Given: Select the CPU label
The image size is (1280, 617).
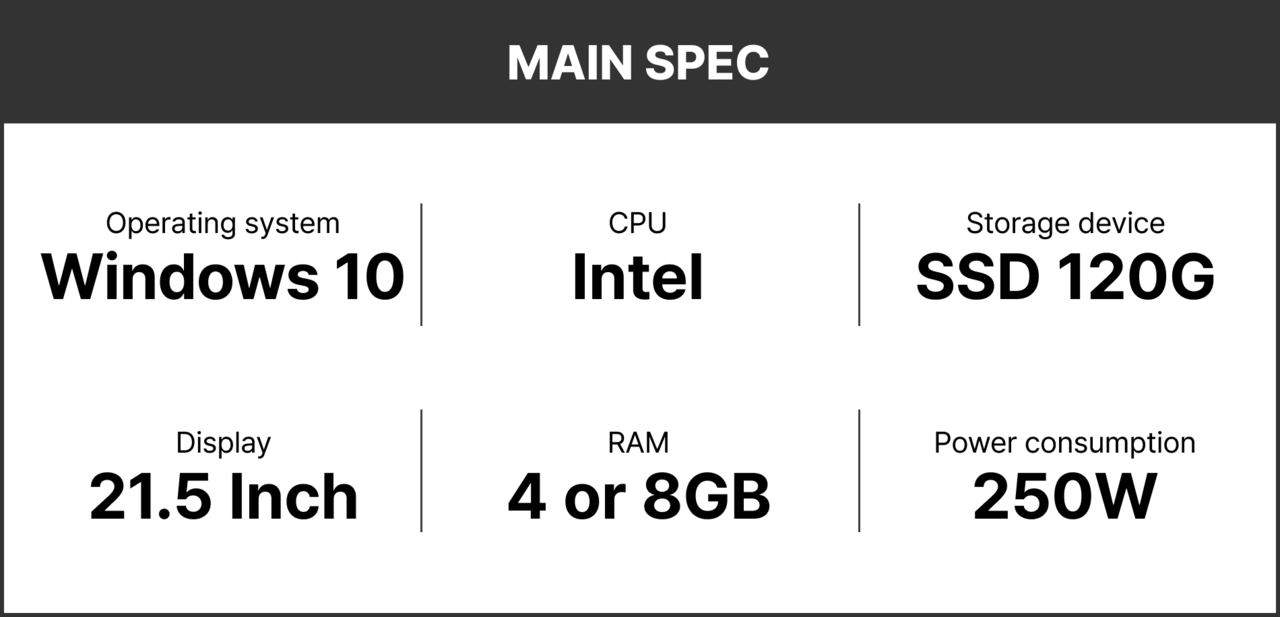Looking at the screenshot, I should [638, 223].
